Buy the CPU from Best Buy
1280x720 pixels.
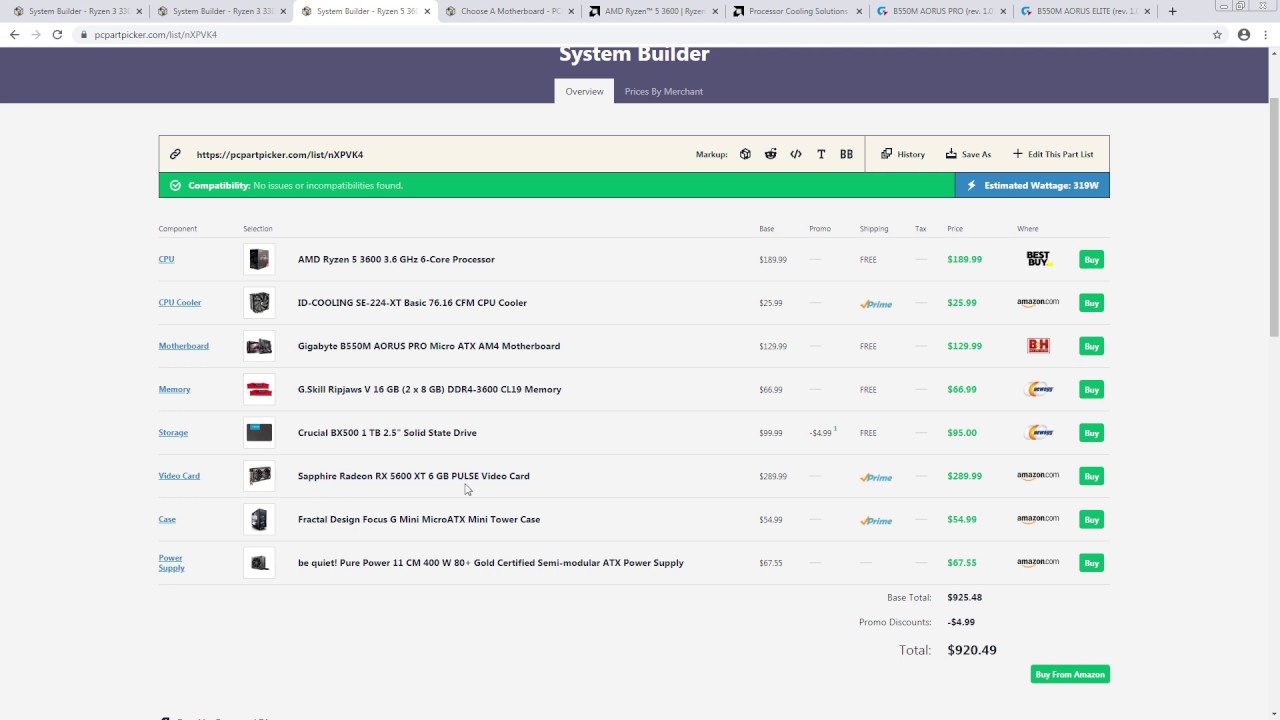point(1091,260)
